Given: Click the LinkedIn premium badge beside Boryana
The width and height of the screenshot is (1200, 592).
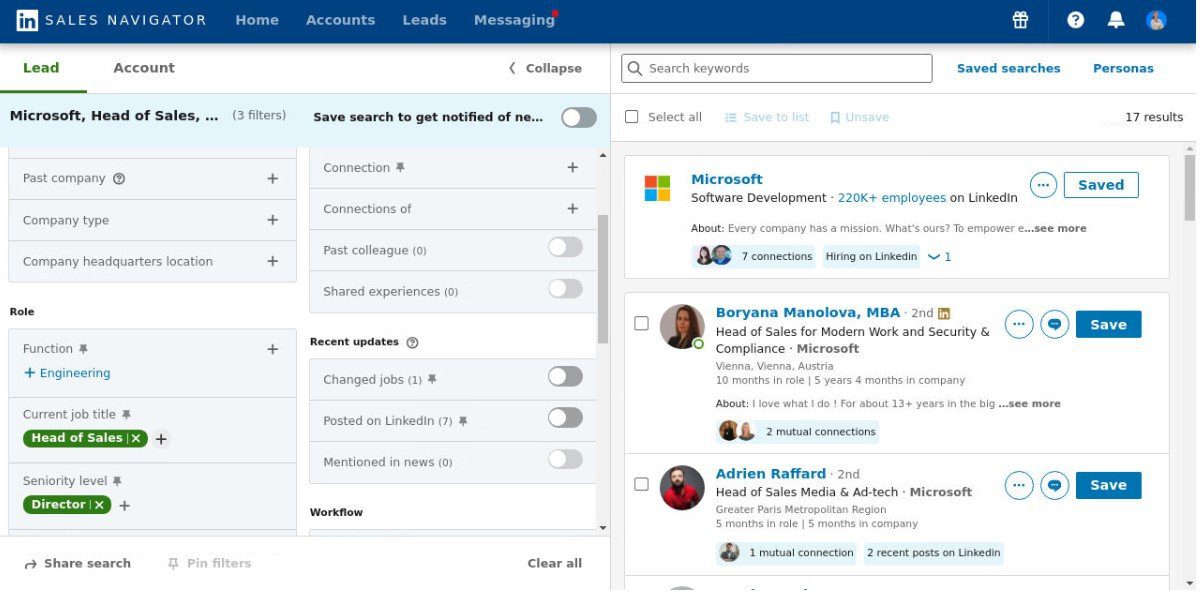Looking at the screenshot, I should point(943,313).
